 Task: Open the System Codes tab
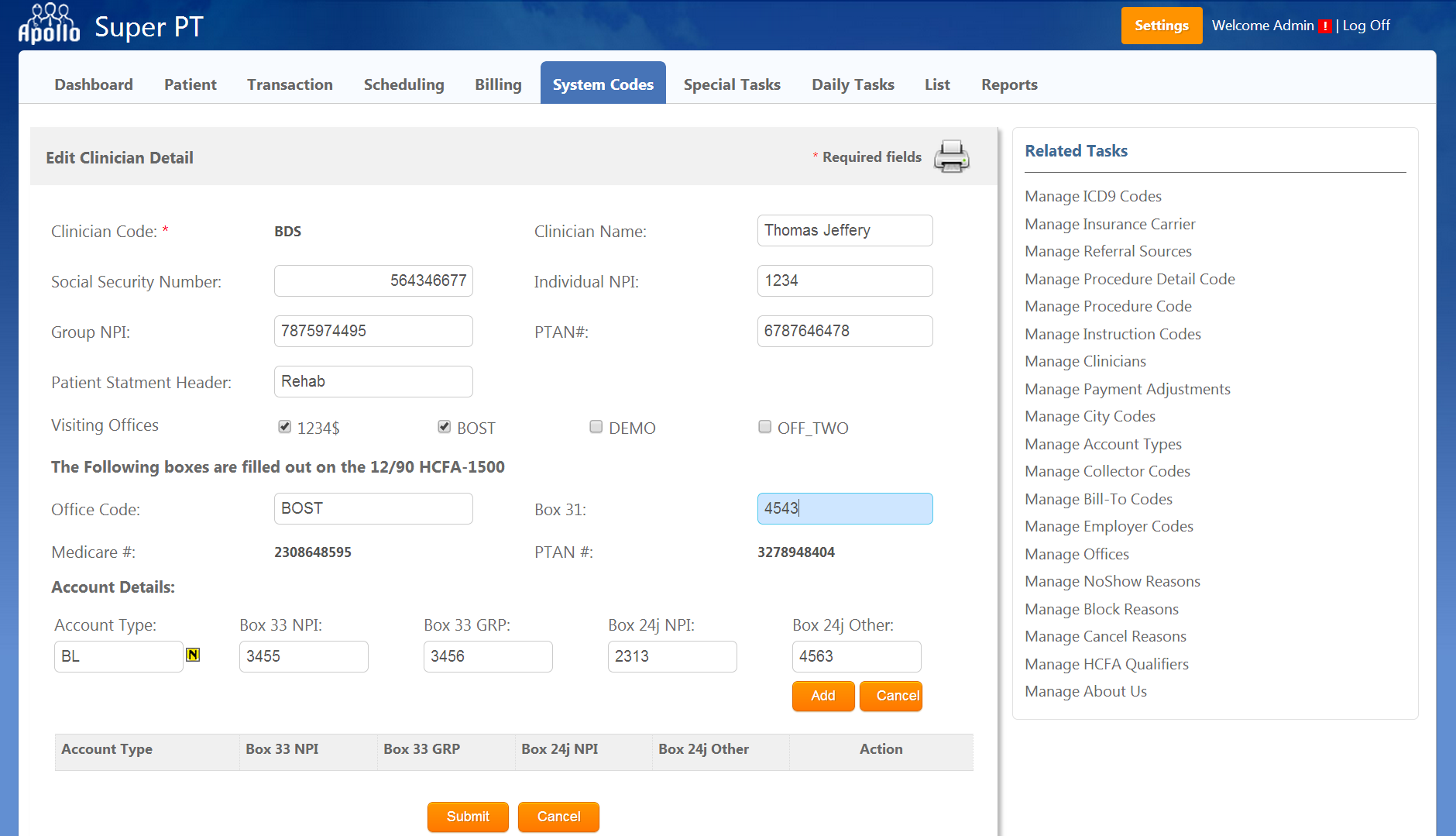click(x=603, y=84)
